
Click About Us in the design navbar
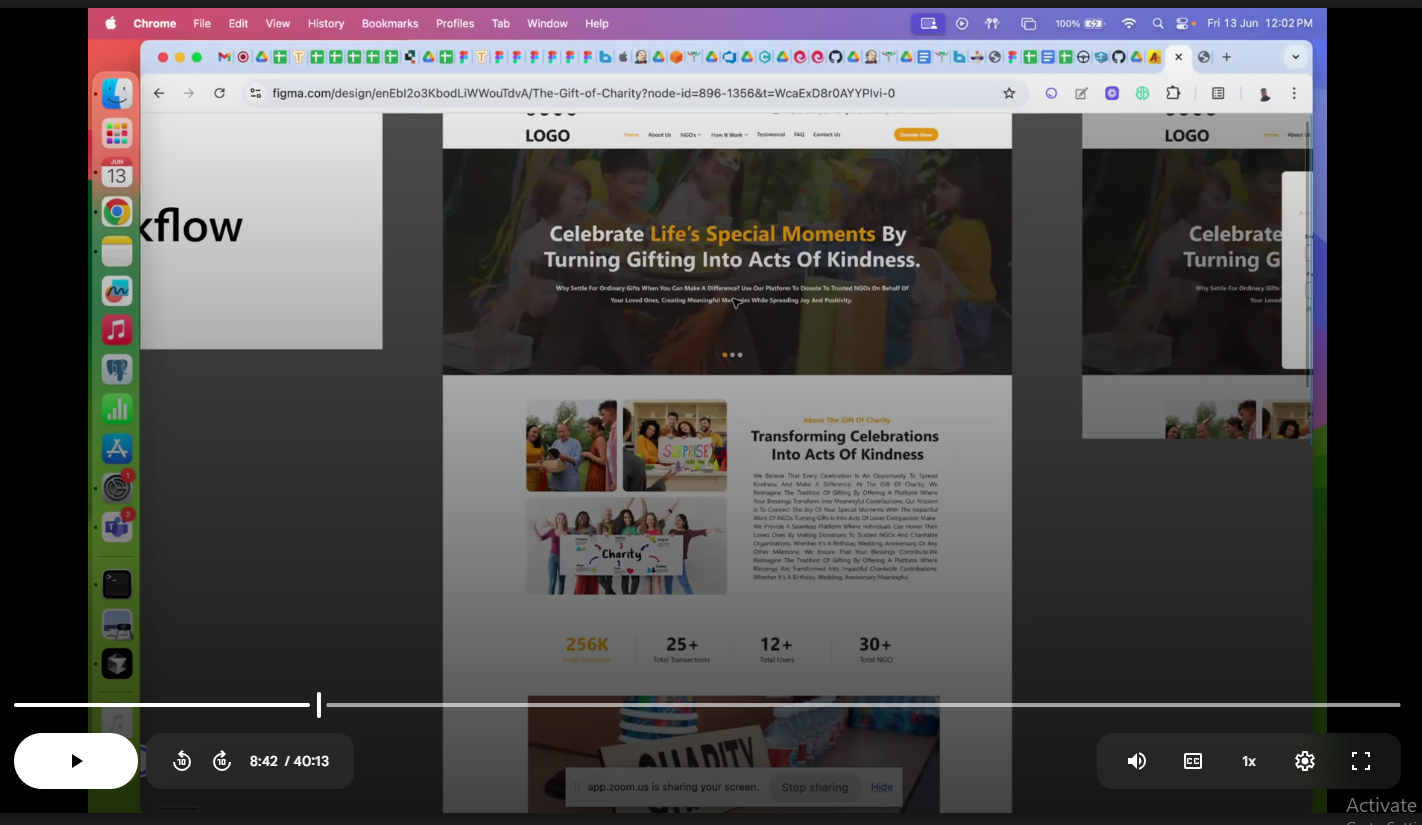660,134
